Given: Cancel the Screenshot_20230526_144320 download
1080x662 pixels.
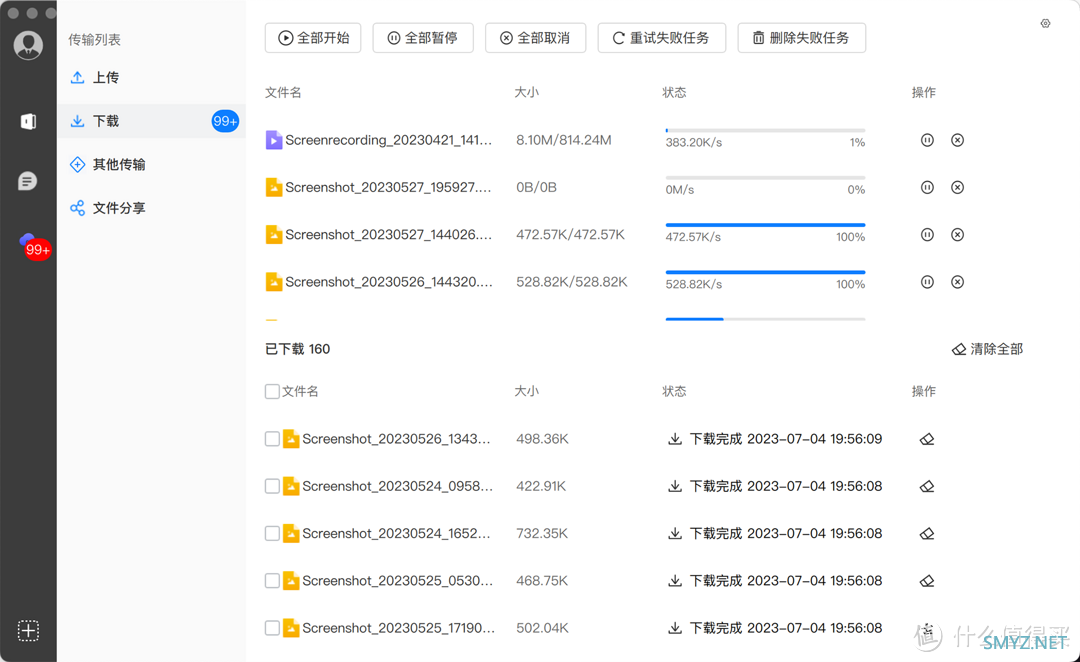Looking at the screenshot, I should click(x=957, y=282).
